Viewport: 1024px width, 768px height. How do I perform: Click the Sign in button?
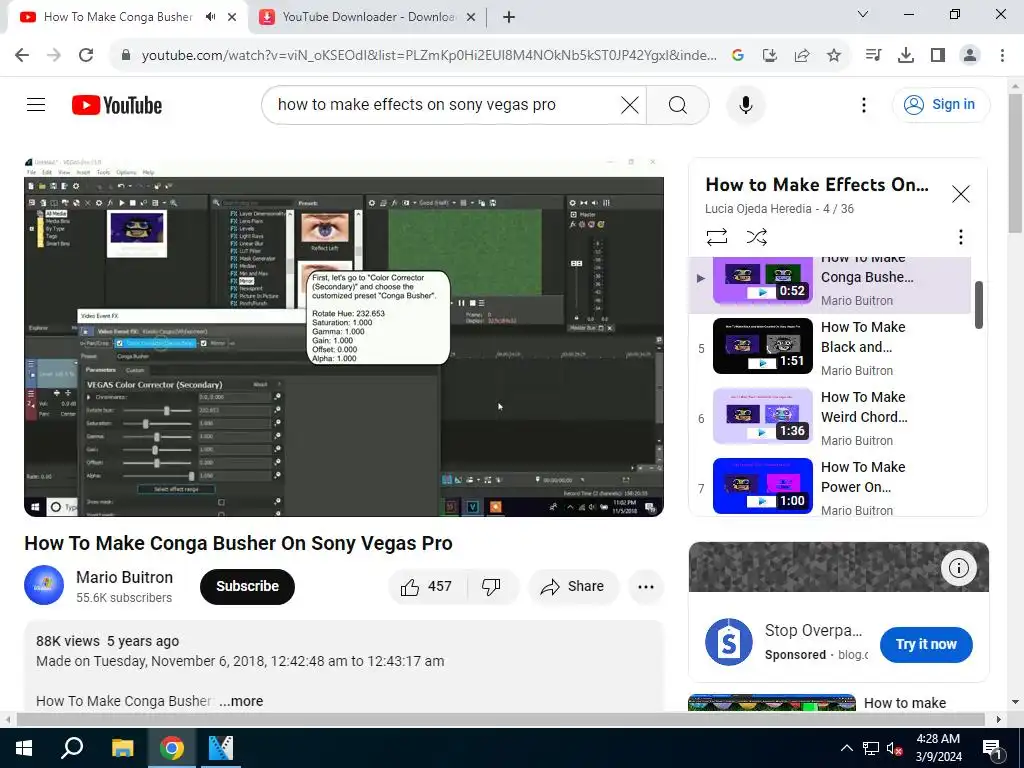point(940,104)
